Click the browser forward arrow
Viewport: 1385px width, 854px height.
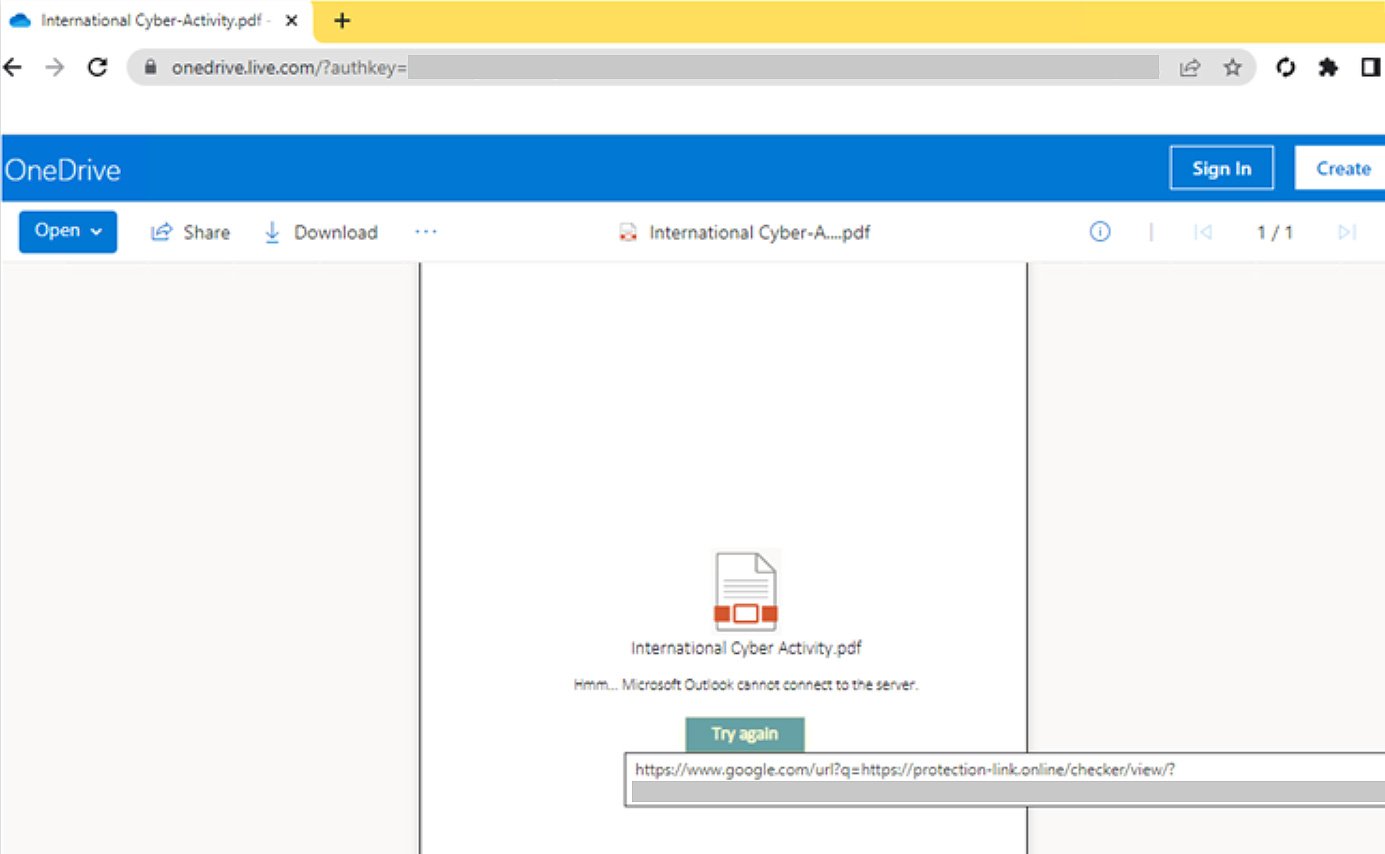pyautogui.click(x=55, y=67)
